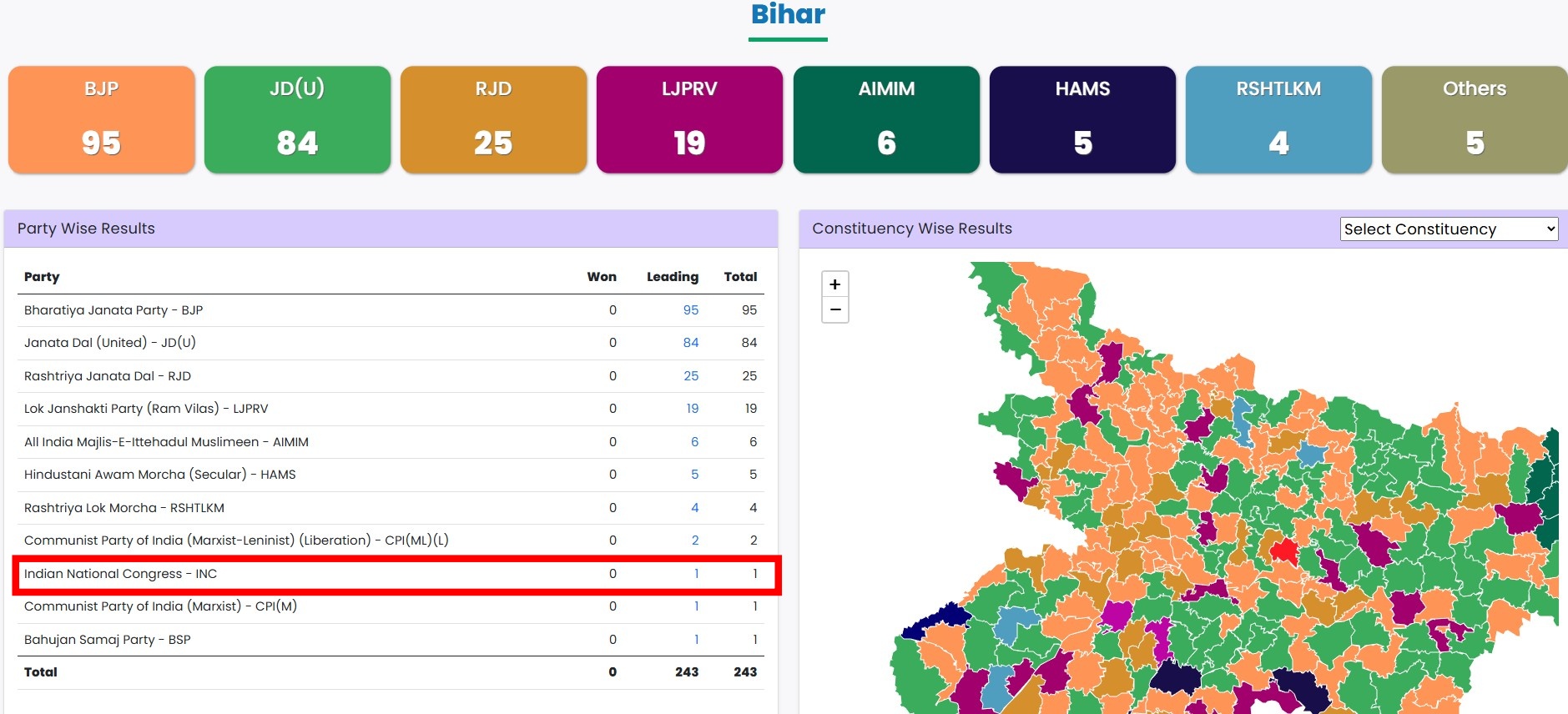Open BJP leading count 95 link

691,310
